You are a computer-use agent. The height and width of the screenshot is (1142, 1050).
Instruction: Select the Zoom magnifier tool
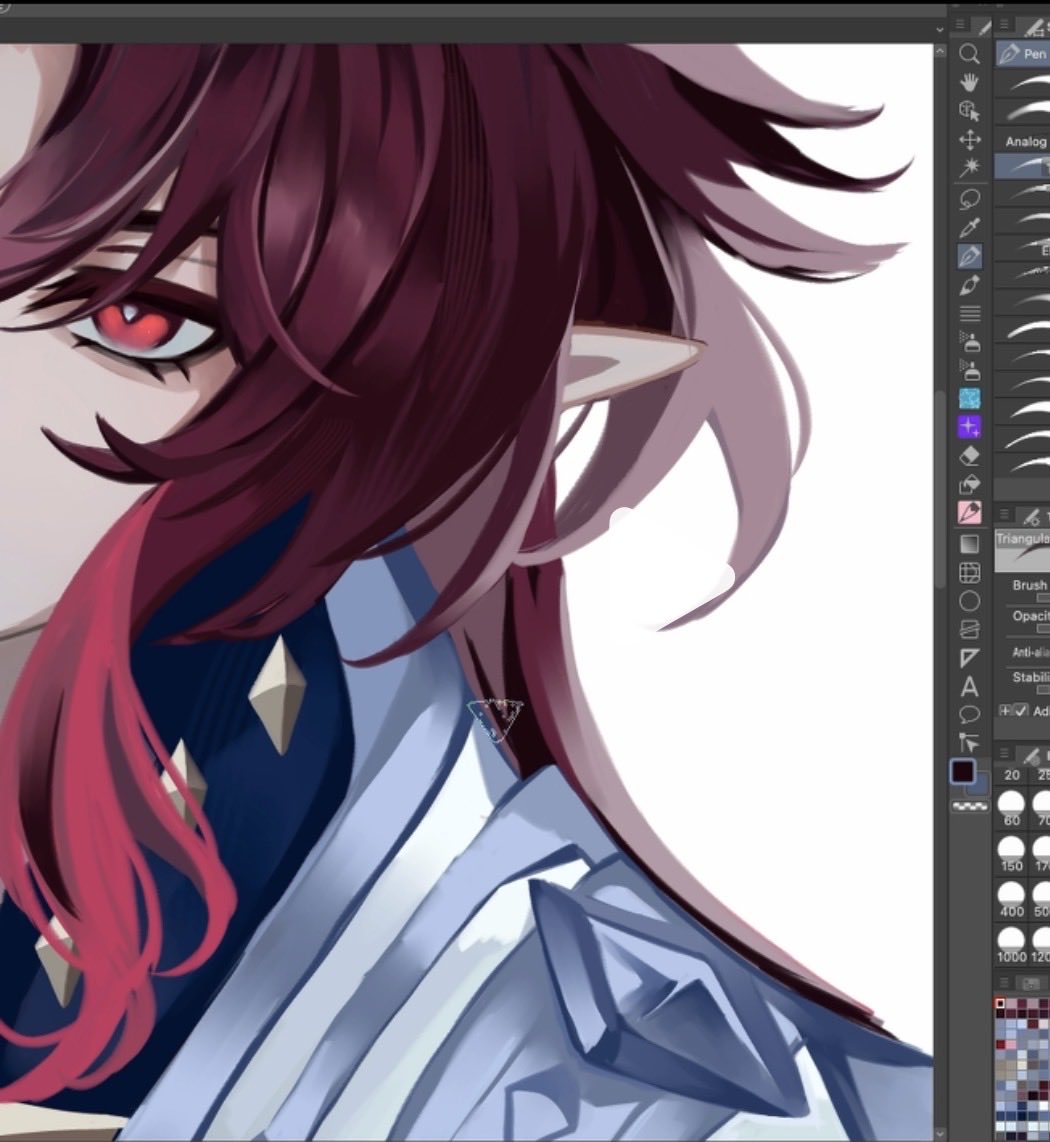(969, 53)
